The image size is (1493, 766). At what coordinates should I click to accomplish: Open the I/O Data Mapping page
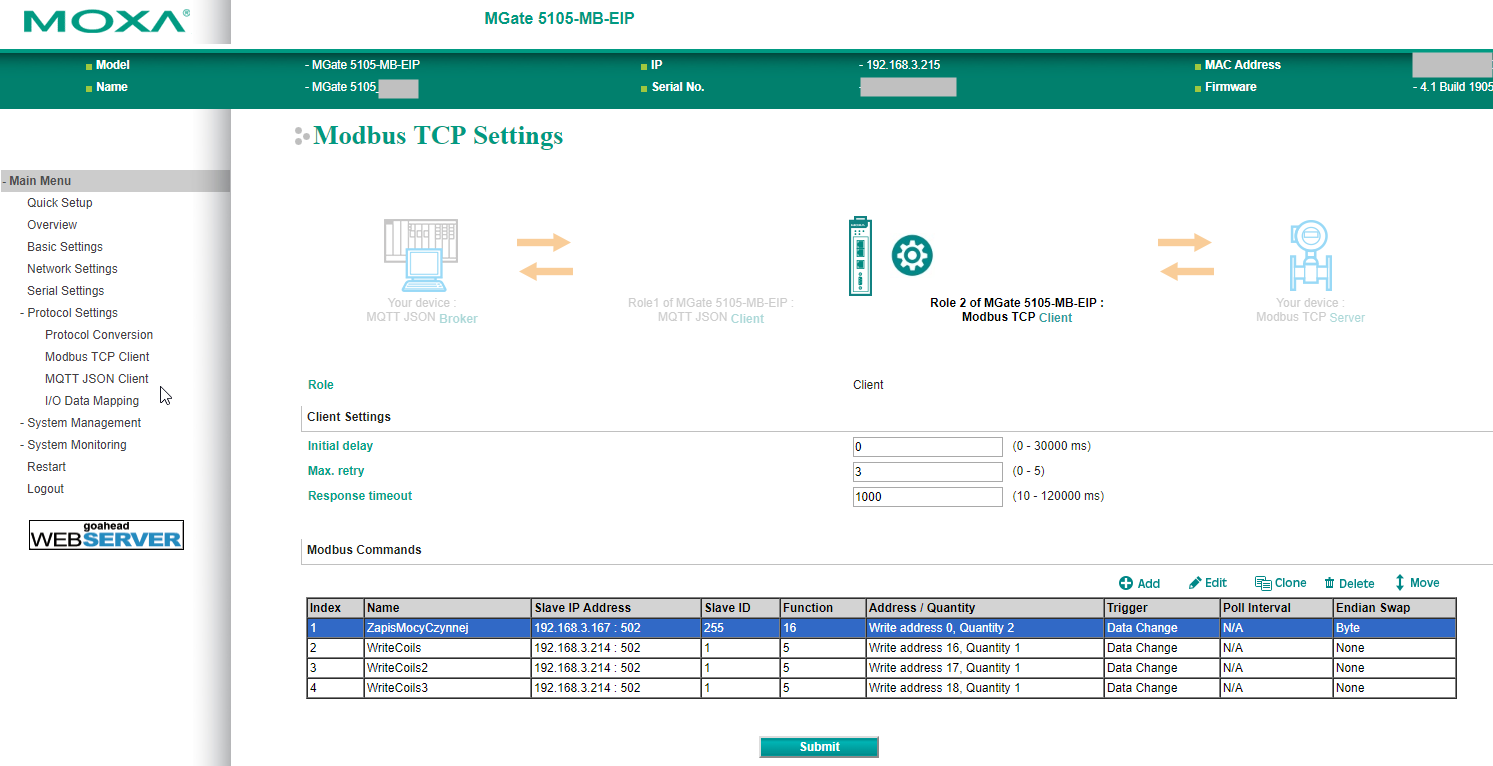tap(92, 401)
